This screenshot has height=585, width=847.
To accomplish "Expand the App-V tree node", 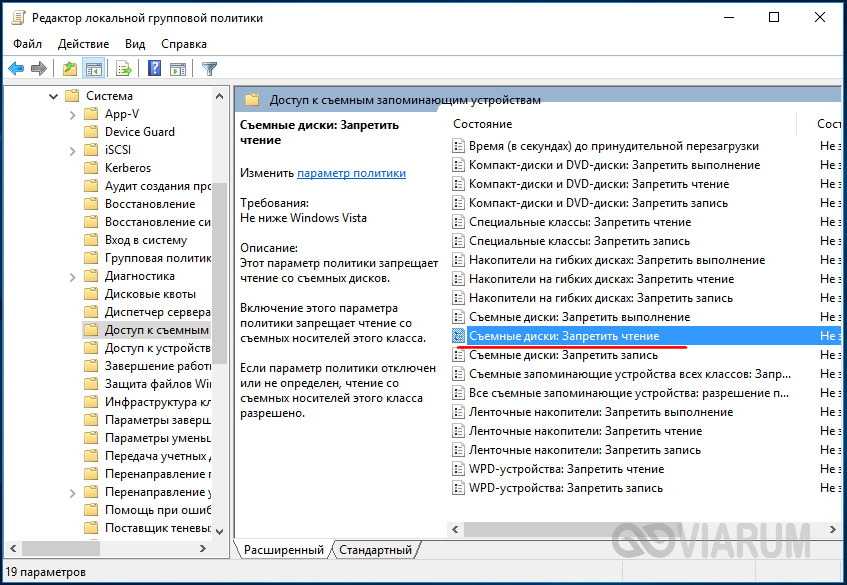I will pyautogui.click(x=72, y=115).
